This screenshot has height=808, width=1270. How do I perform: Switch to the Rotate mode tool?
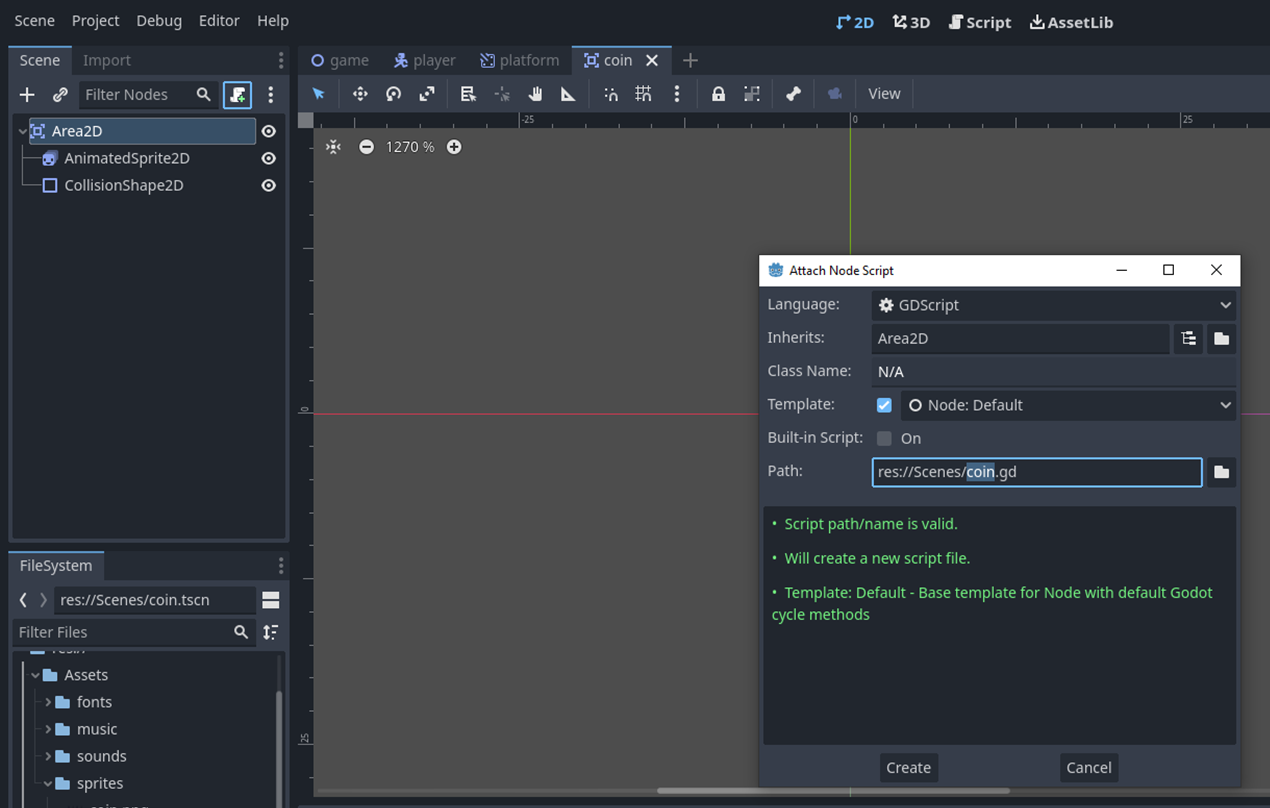tap(394, 93)
